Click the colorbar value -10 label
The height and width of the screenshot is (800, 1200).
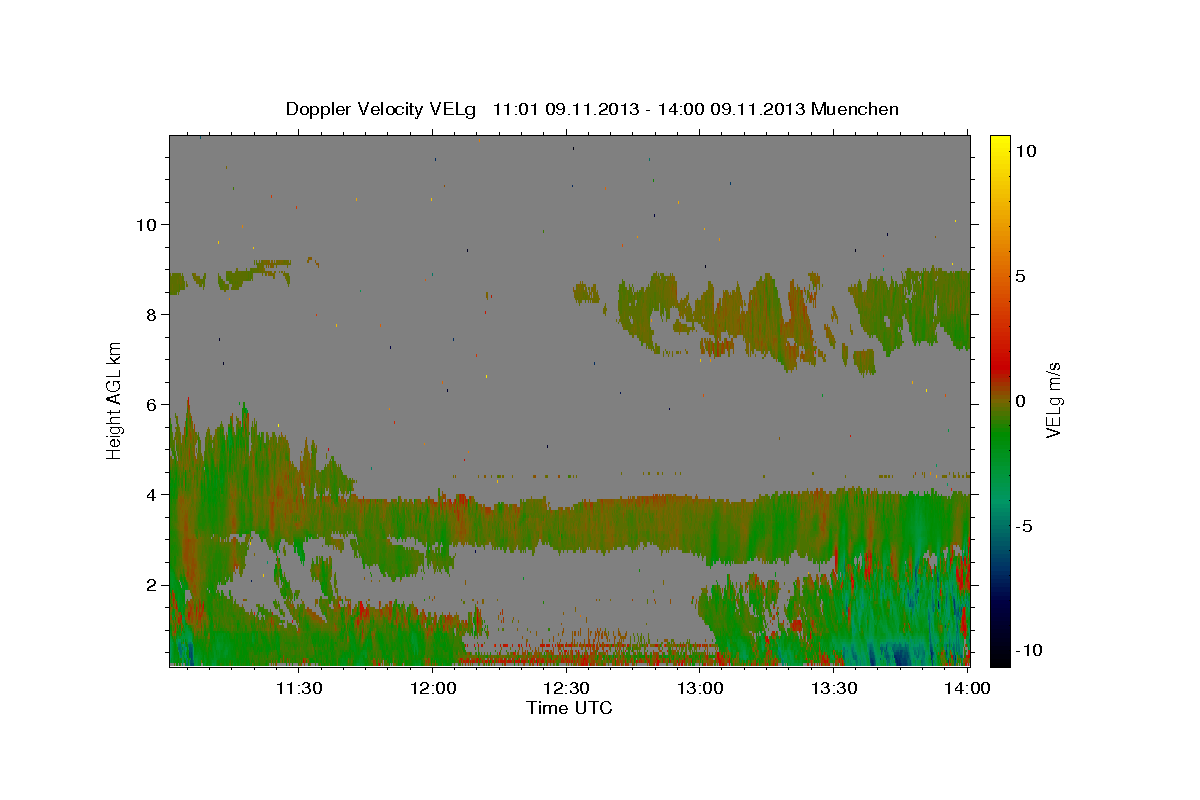coord(1031,650)
